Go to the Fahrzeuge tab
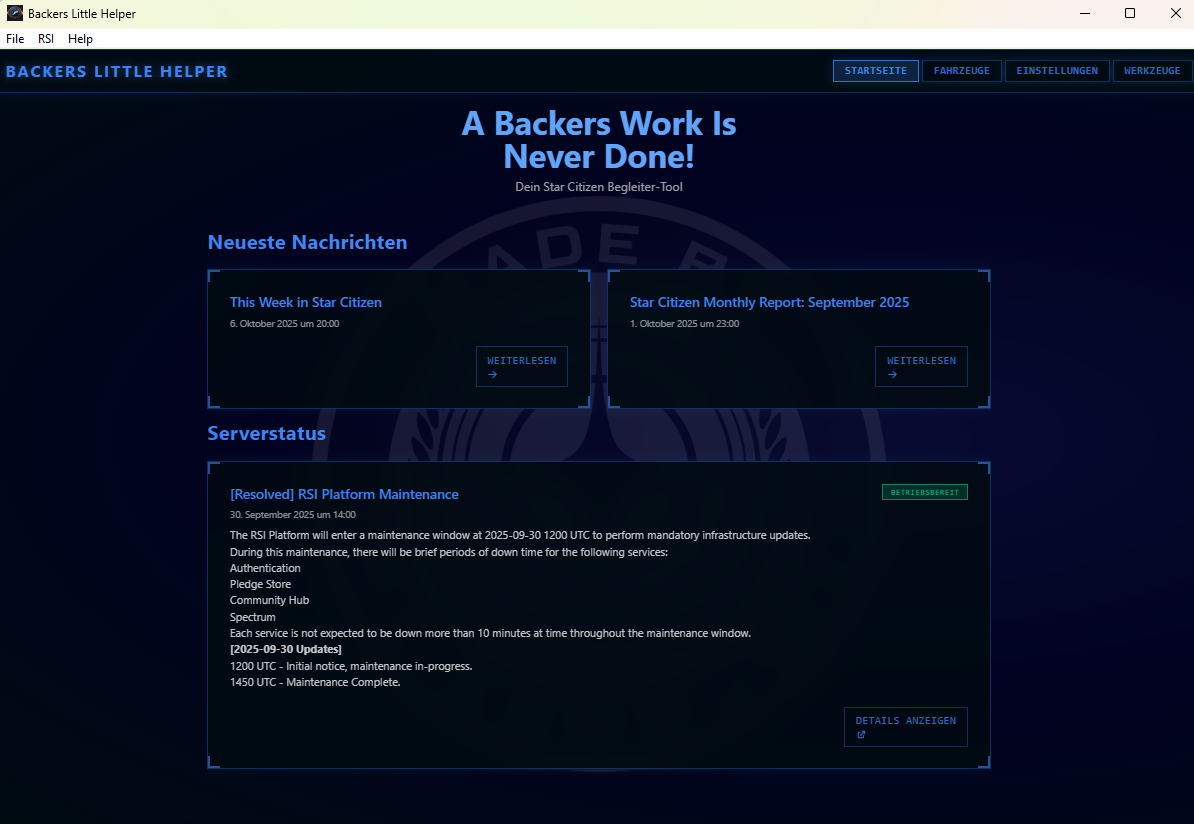The height and width of the screenshot is (824, 1194). pyautogui.click(x=961, y=71)
